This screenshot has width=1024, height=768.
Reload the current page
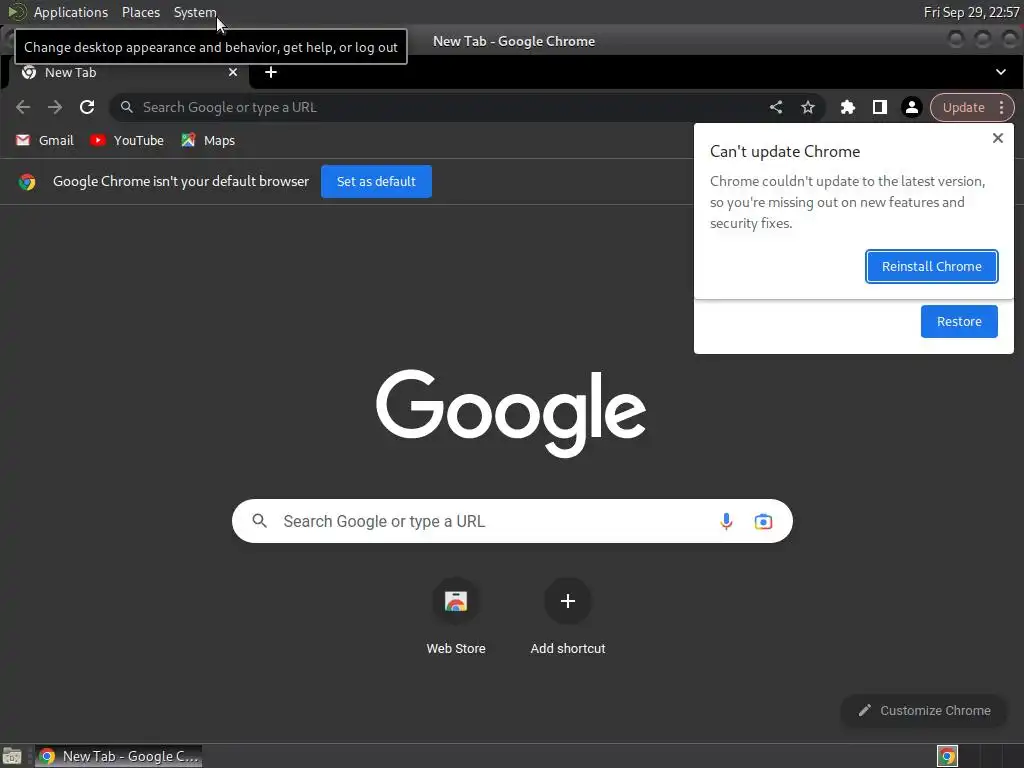tap(87, 107)
